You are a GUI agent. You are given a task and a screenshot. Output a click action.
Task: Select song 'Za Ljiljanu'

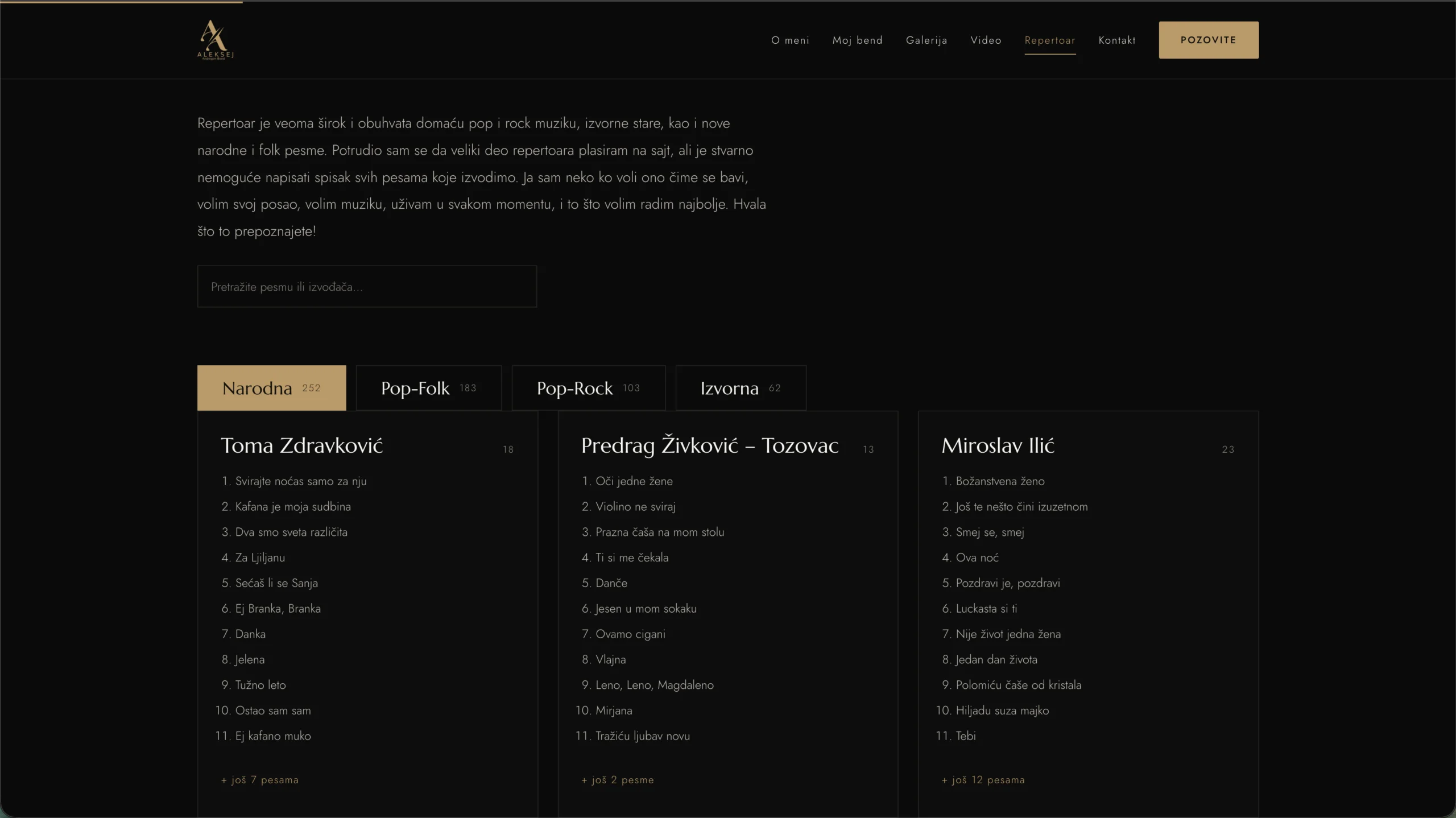coord(260,557)
